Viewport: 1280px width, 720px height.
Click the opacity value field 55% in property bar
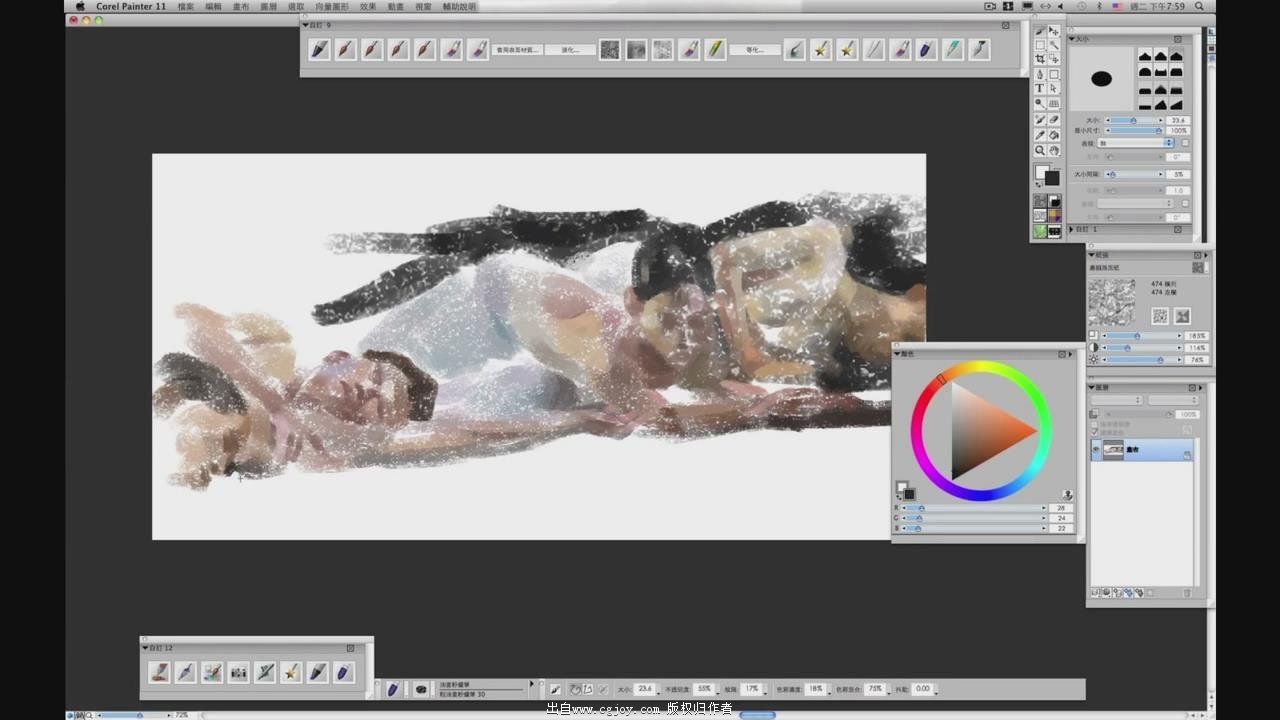coord(702,689)
